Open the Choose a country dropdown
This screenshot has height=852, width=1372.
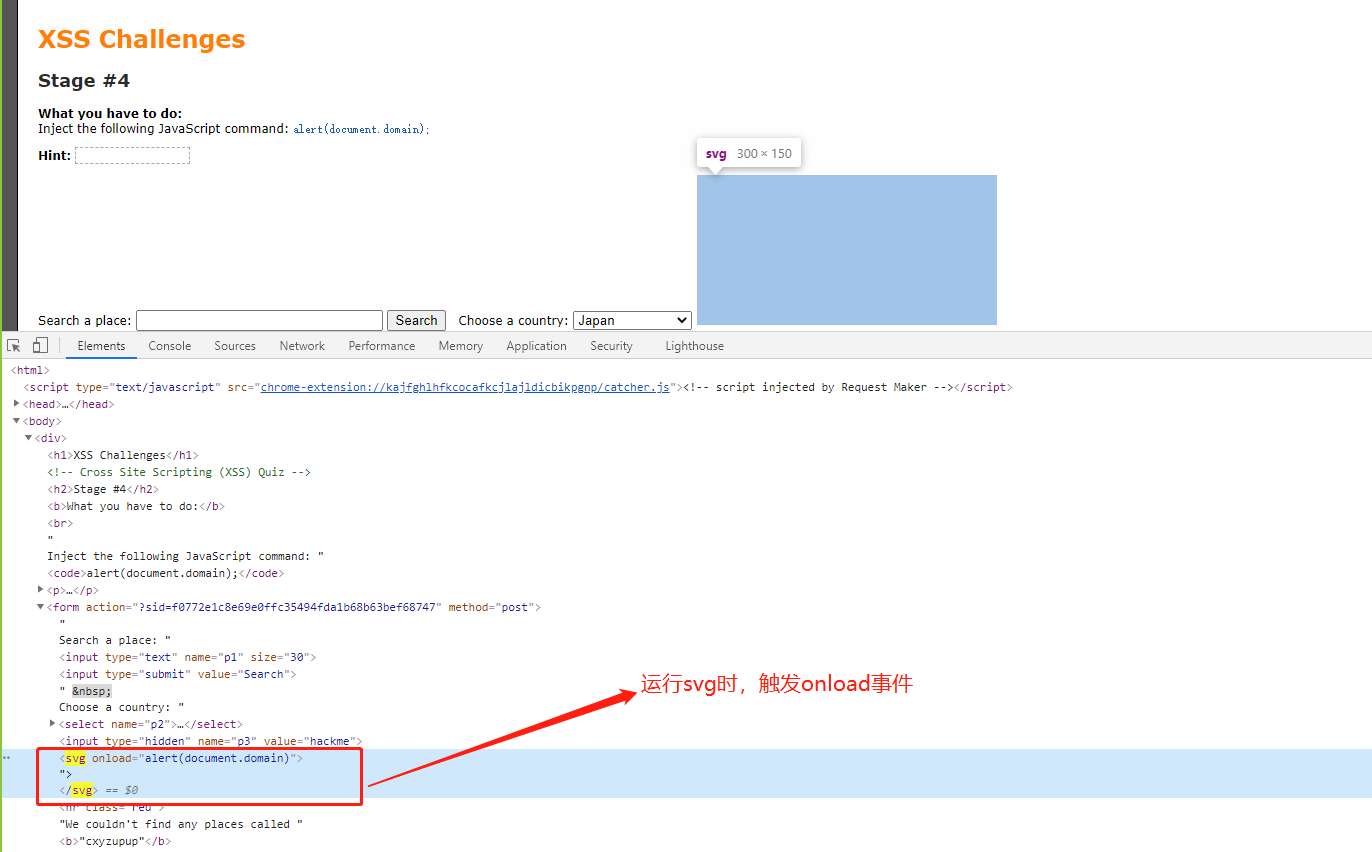point(632,320)
